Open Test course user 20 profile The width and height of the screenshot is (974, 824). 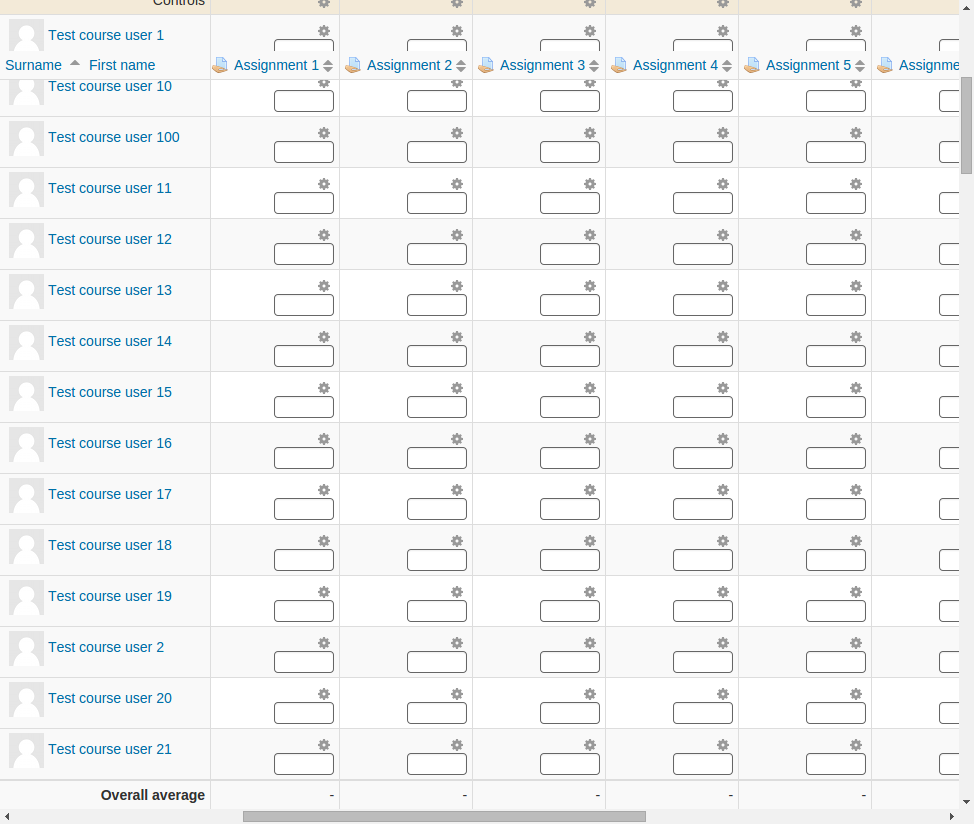[x=110, y=698]
